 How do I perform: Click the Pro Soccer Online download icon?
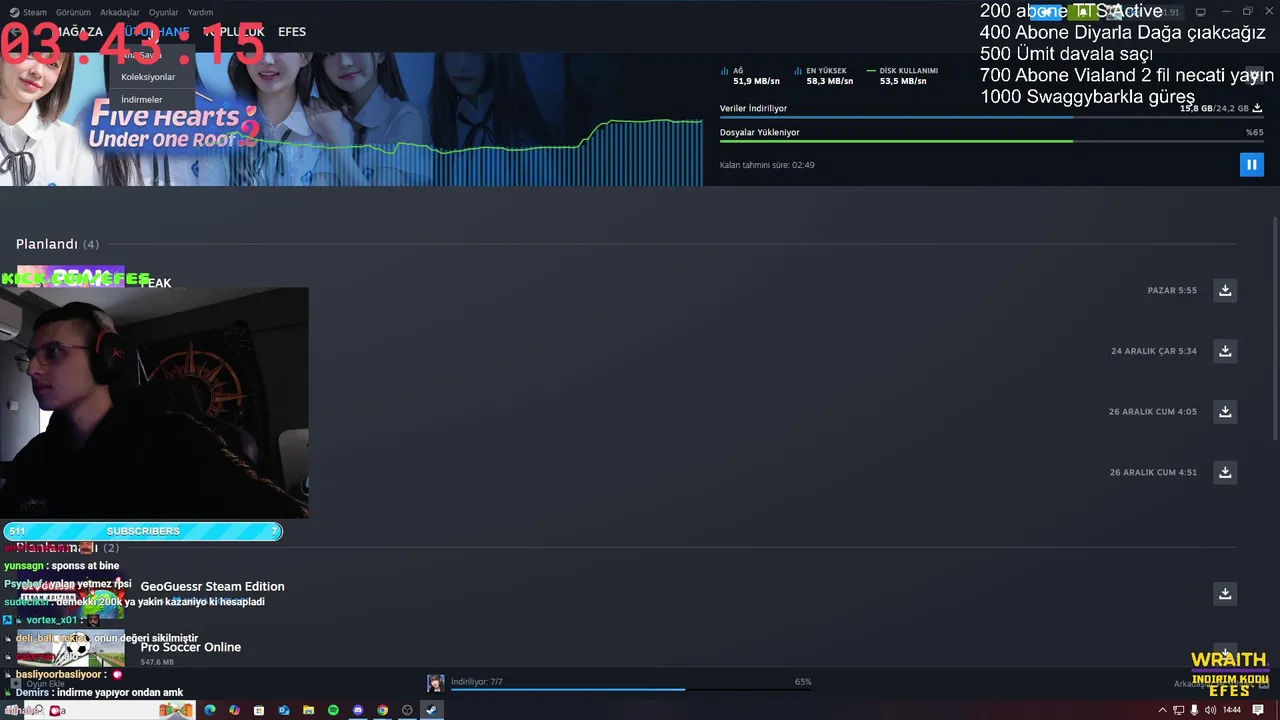[1225, 654]
